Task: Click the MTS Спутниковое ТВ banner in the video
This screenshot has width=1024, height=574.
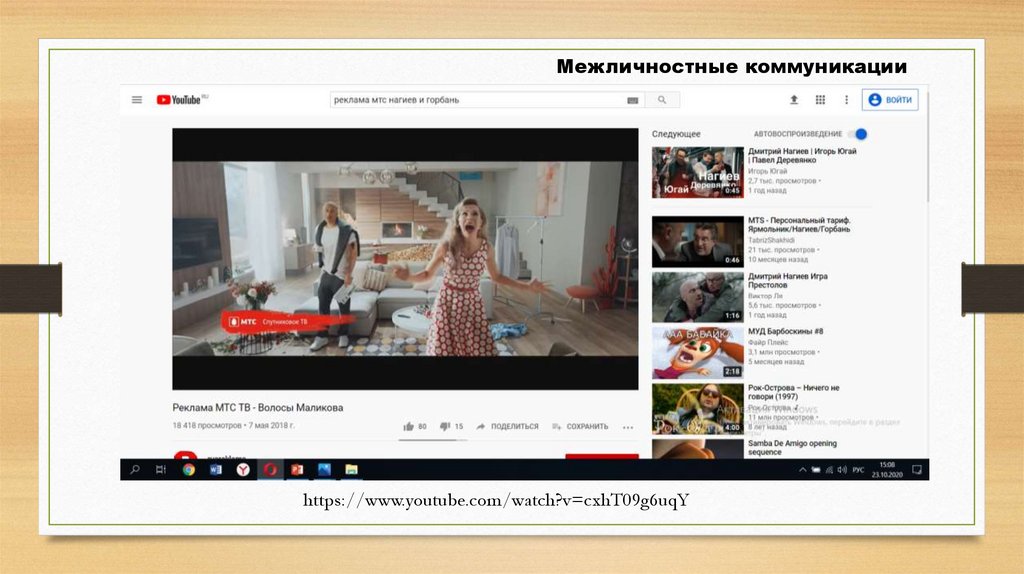Action: click(287, 322)
